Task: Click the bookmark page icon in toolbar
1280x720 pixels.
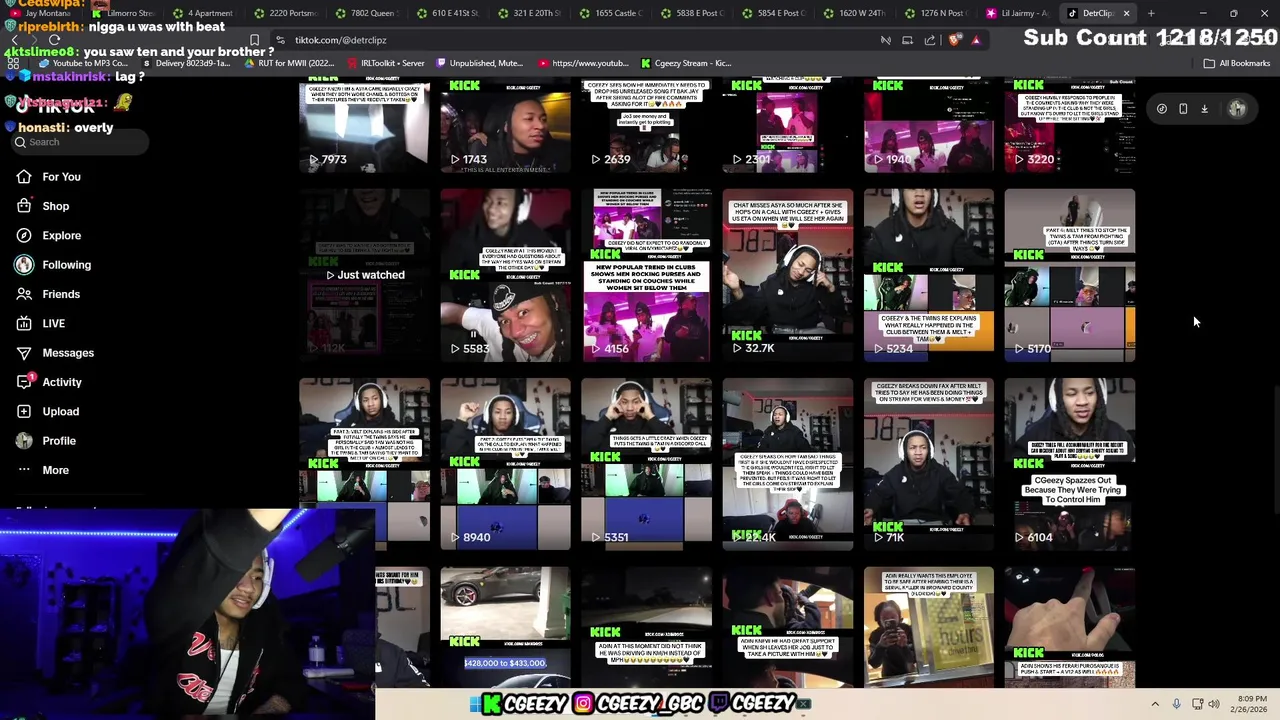Action: click(255, 40)
